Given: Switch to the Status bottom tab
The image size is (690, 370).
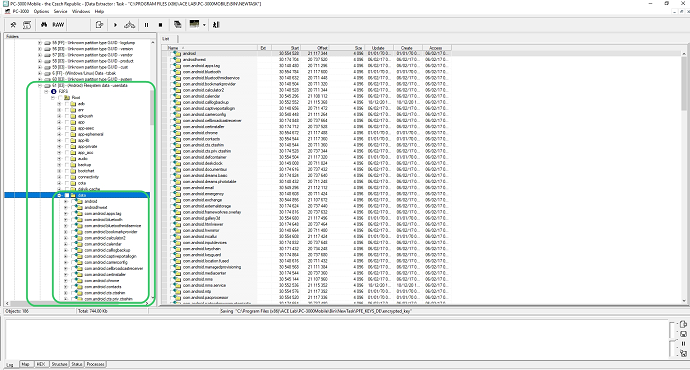Looking at the screenshot, I should point(77,364).
